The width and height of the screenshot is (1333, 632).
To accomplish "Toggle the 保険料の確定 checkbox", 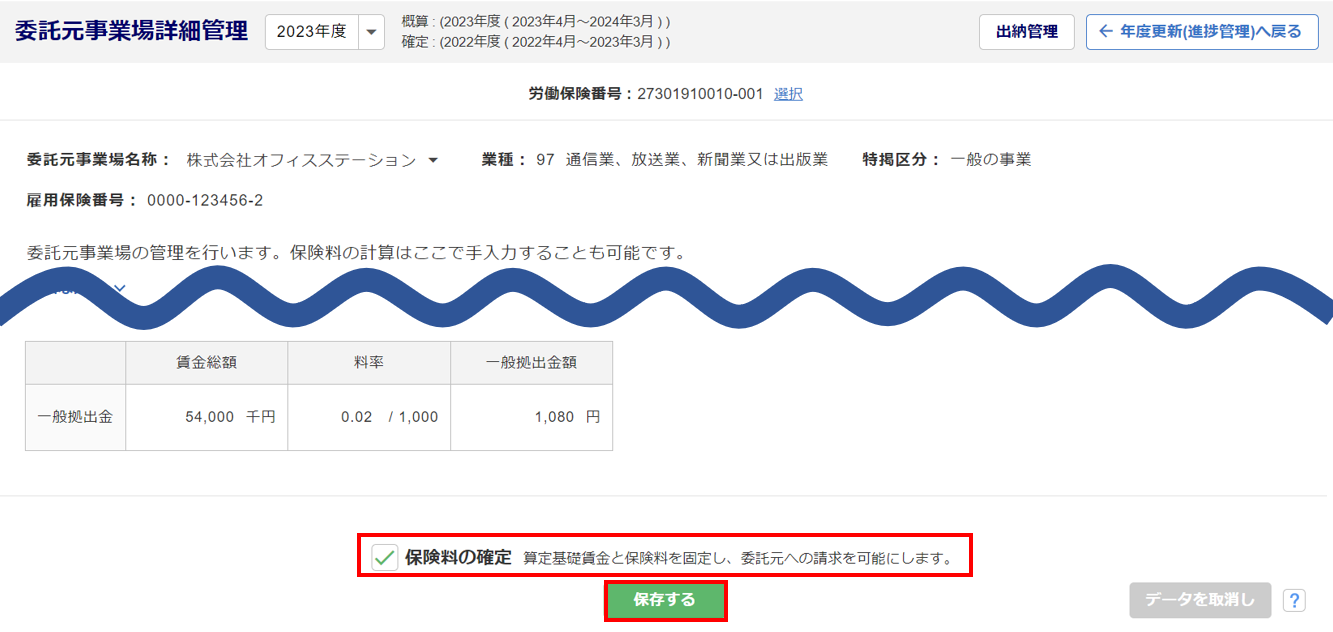I will (x=385, y=557).
